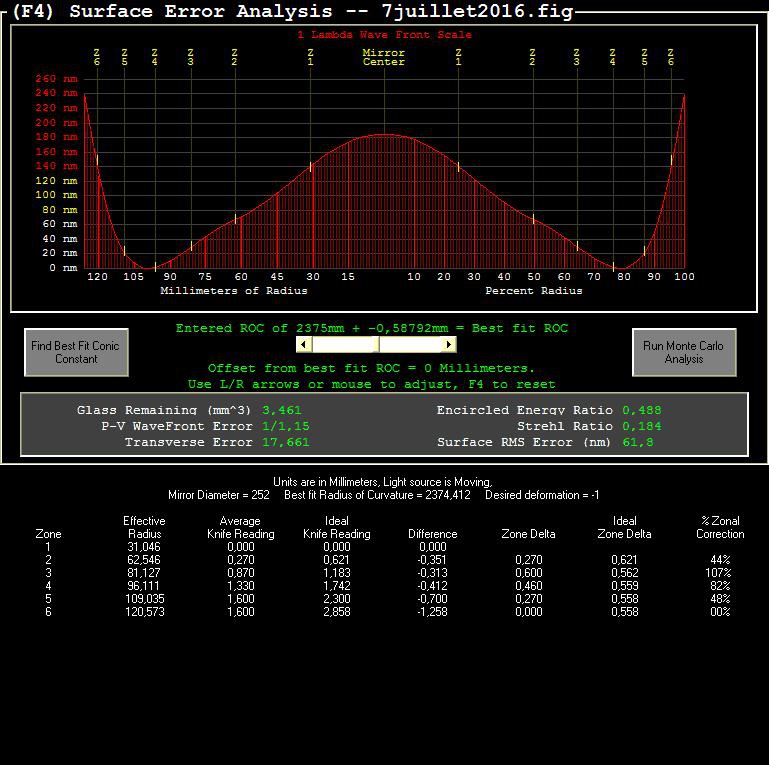Click the ROC offset slider thumb
769x765 pixels.
[377, 344]
